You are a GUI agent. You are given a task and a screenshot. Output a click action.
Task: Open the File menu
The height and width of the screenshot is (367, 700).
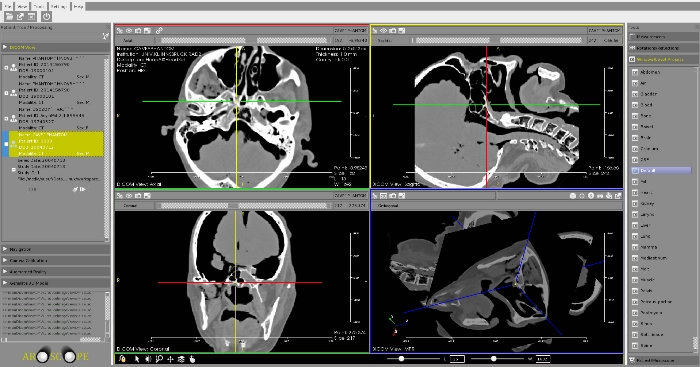[8, 6]
